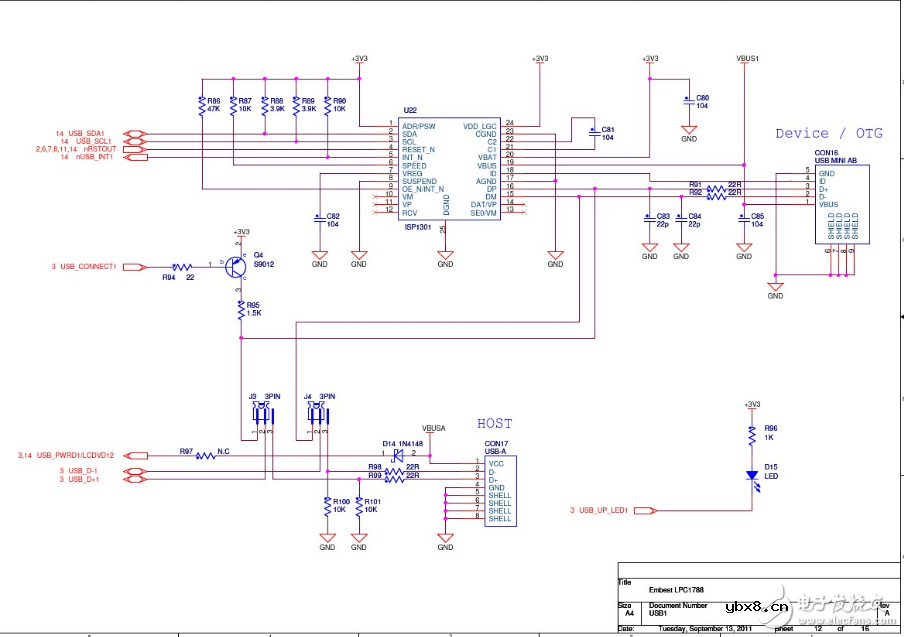Click the R95 1.5K resistor

coord(240,312)
